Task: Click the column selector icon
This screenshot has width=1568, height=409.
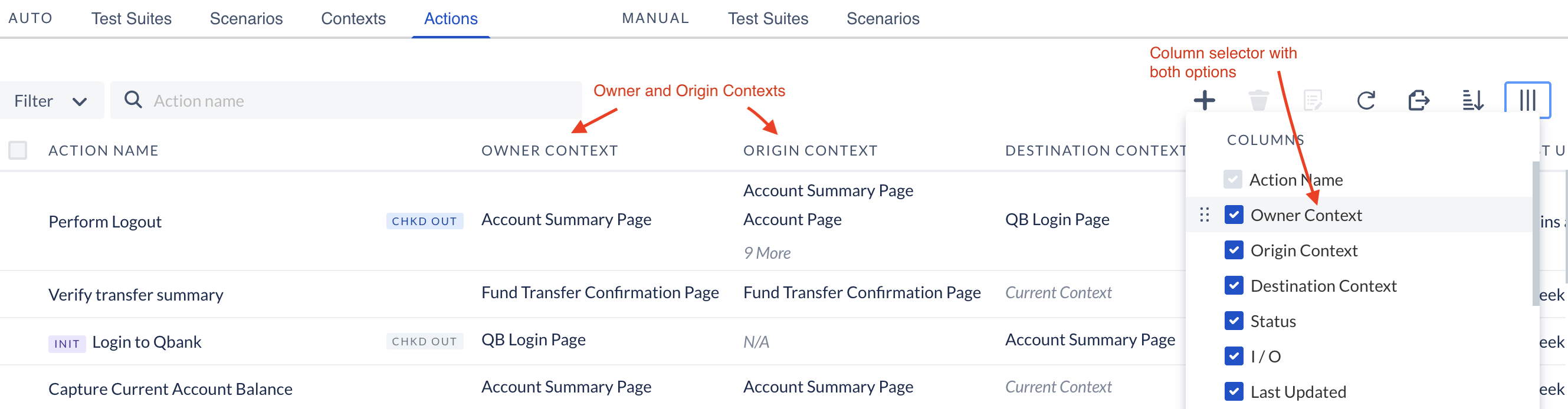Action: (x=1527, y=99)
